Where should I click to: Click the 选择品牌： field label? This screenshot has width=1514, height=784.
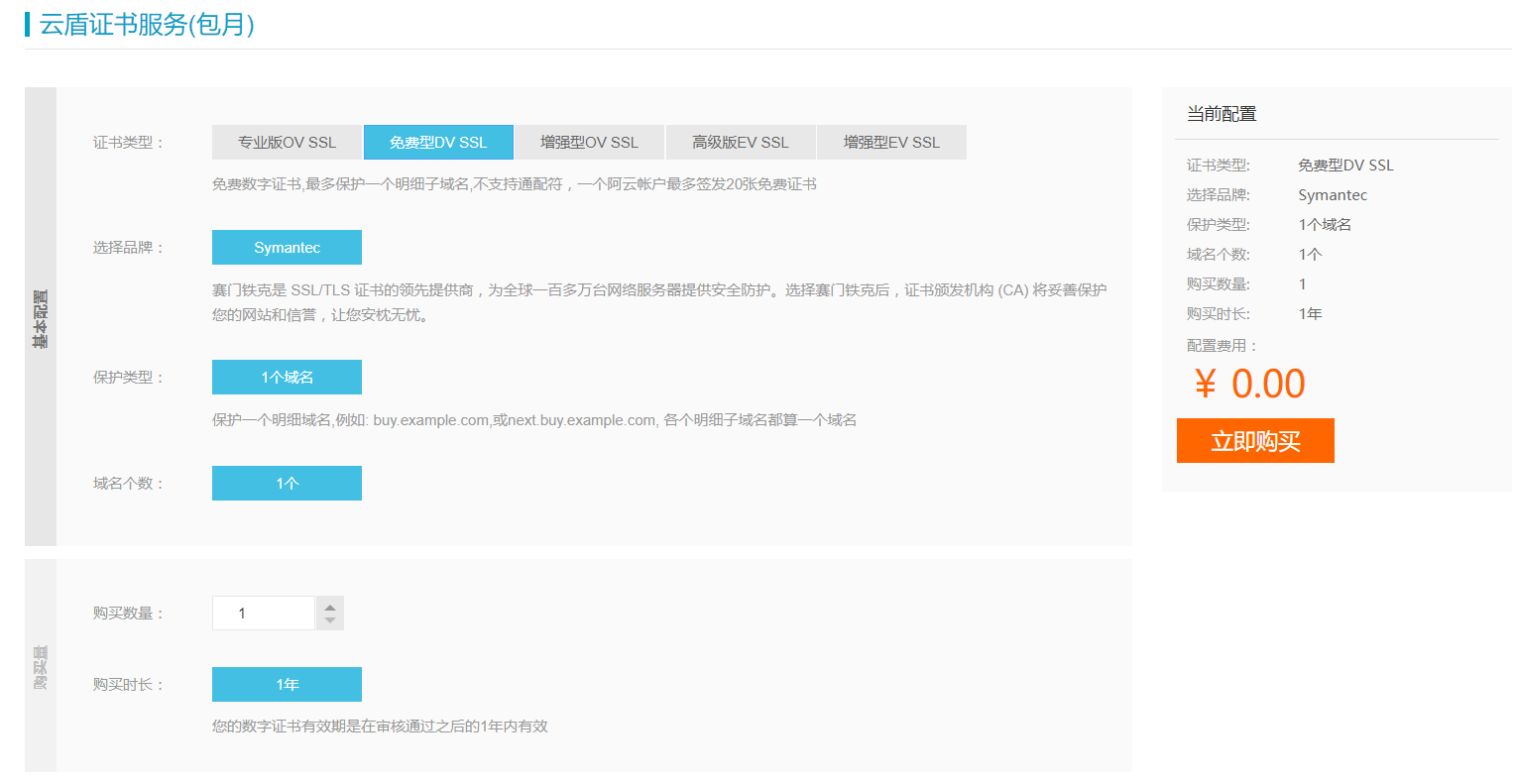(129, 248)
